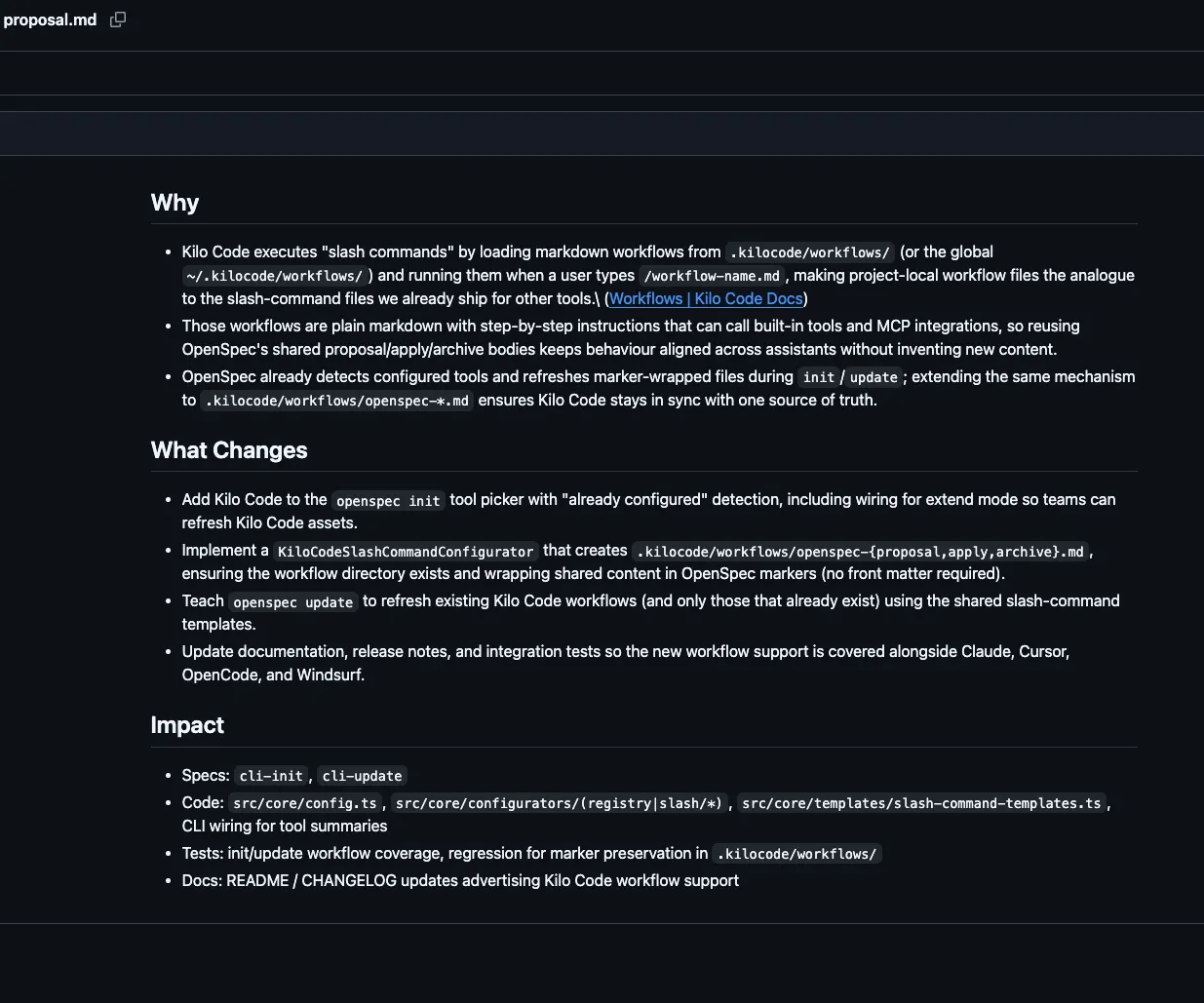The image size is (1204, 1003).
Task: Click the What Changes heading
Action: coord(229,450)
